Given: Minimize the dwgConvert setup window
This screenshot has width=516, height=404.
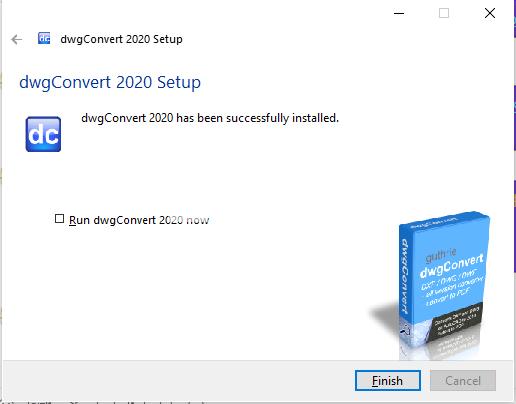Looking at the screenshot, I should [x=399, y=13].
